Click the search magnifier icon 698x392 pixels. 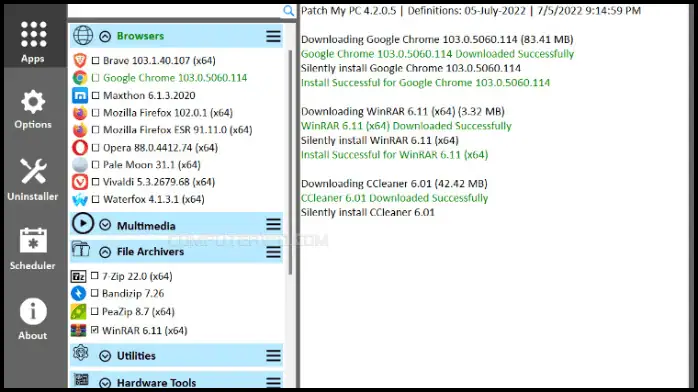click(288, 11)
